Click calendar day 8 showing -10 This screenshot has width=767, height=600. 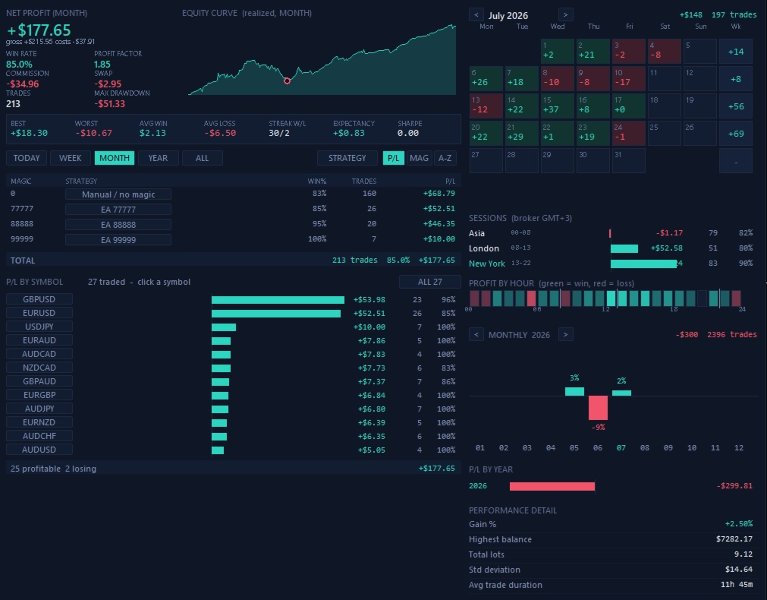[557, 79]
